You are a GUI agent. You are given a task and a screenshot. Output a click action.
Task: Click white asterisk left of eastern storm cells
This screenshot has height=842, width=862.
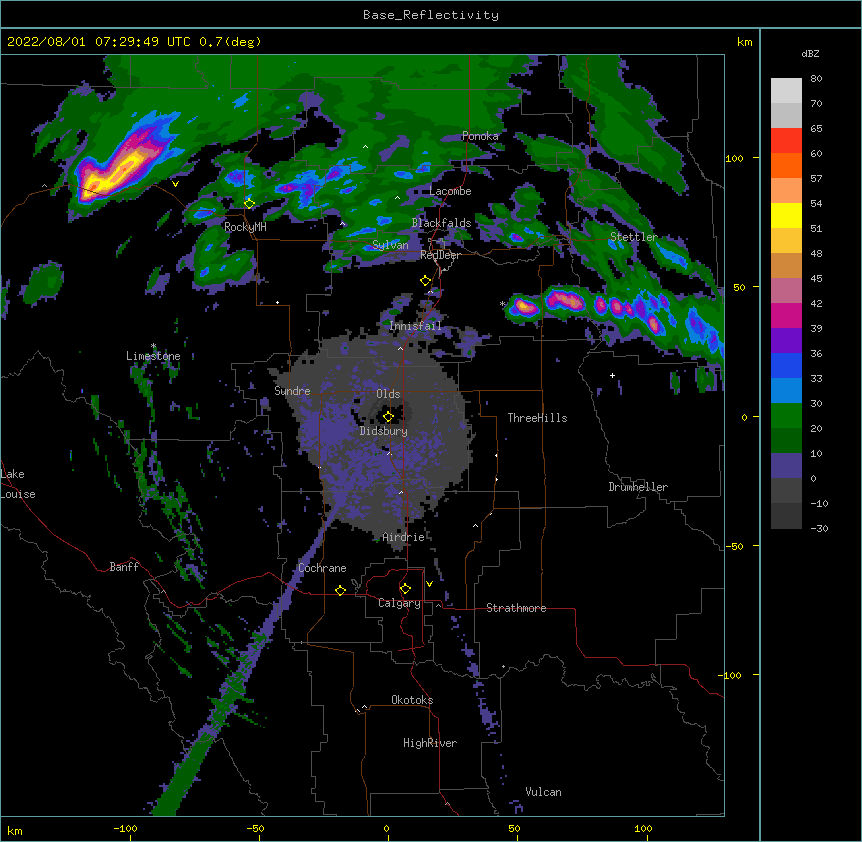tap(502, 304)
